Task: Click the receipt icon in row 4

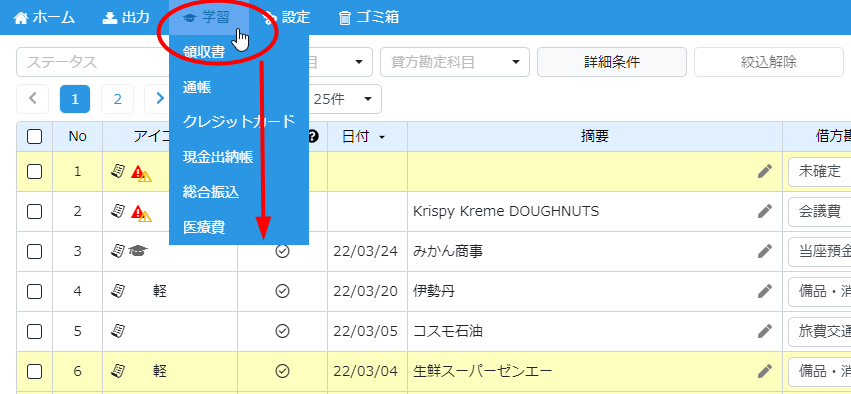Action: (117, 291)
